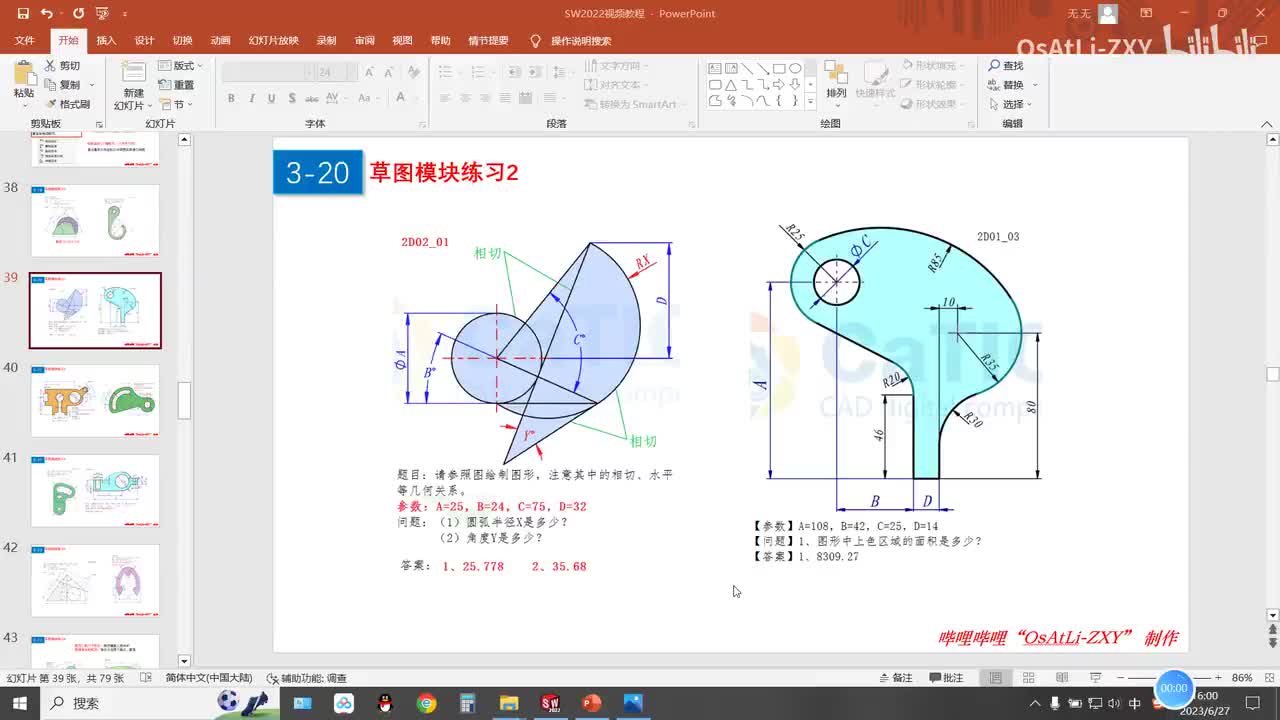Open the Select (选择) dropdown

(1011, 104)
